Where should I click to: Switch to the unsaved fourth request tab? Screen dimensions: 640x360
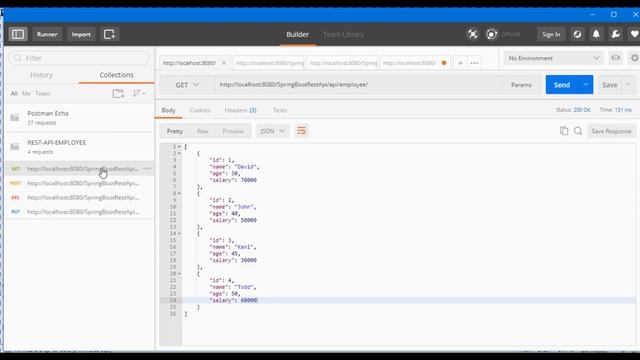tap(415, 63)
